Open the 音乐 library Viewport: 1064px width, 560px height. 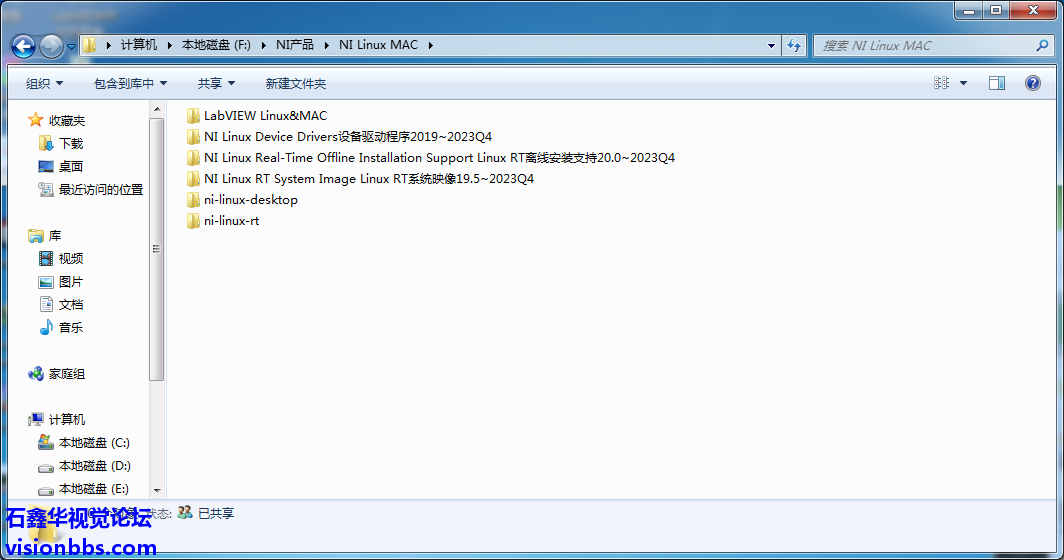(x=71, y=327)
